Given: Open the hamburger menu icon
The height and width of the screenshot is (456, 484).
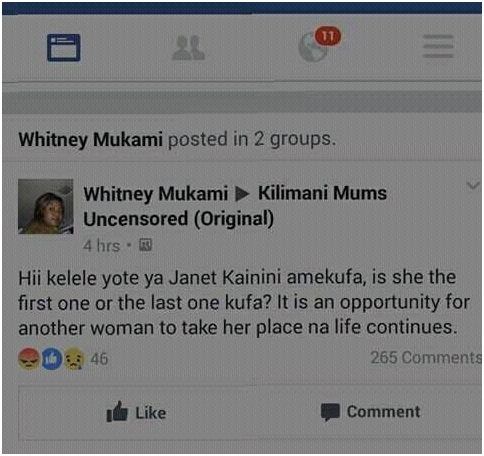Looking at the screenshot, I should tap(438, 46).
